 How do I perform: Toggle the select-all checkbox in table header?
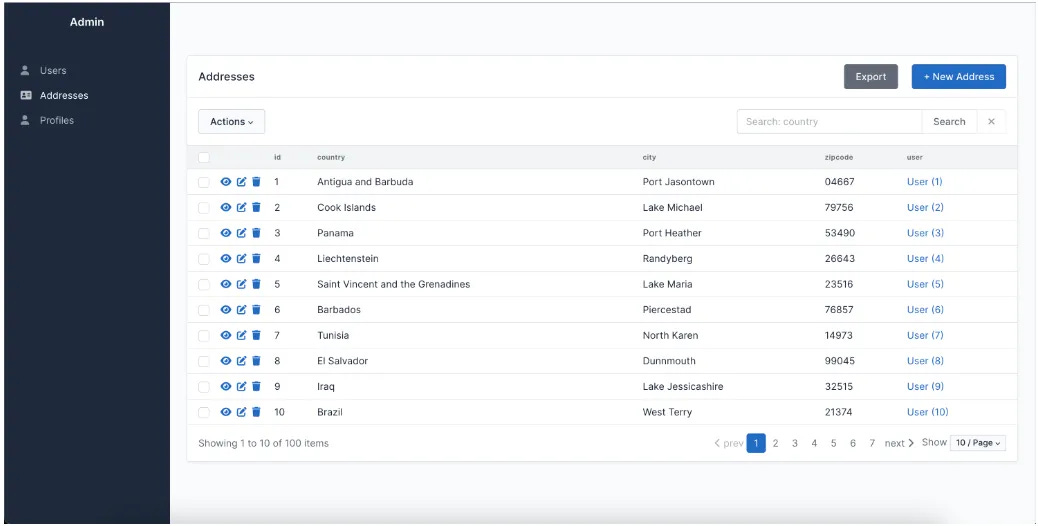[x=204, y=157]
